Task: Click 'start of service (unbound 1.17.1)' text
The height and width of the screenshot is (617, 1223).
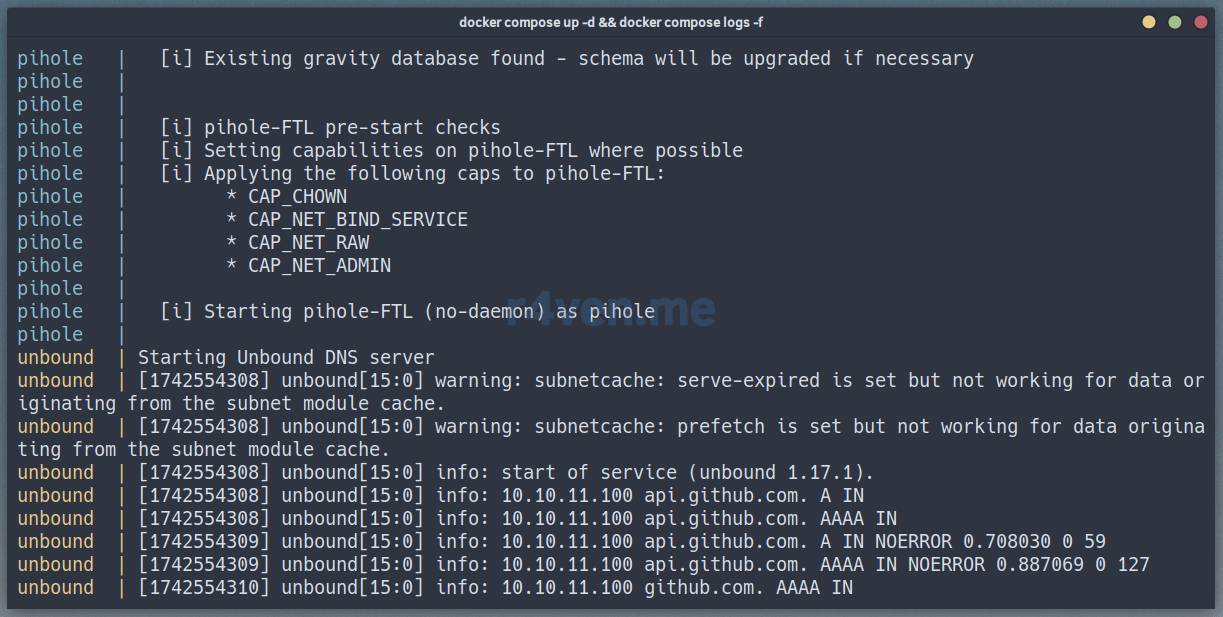Action: tap(687, 472)
